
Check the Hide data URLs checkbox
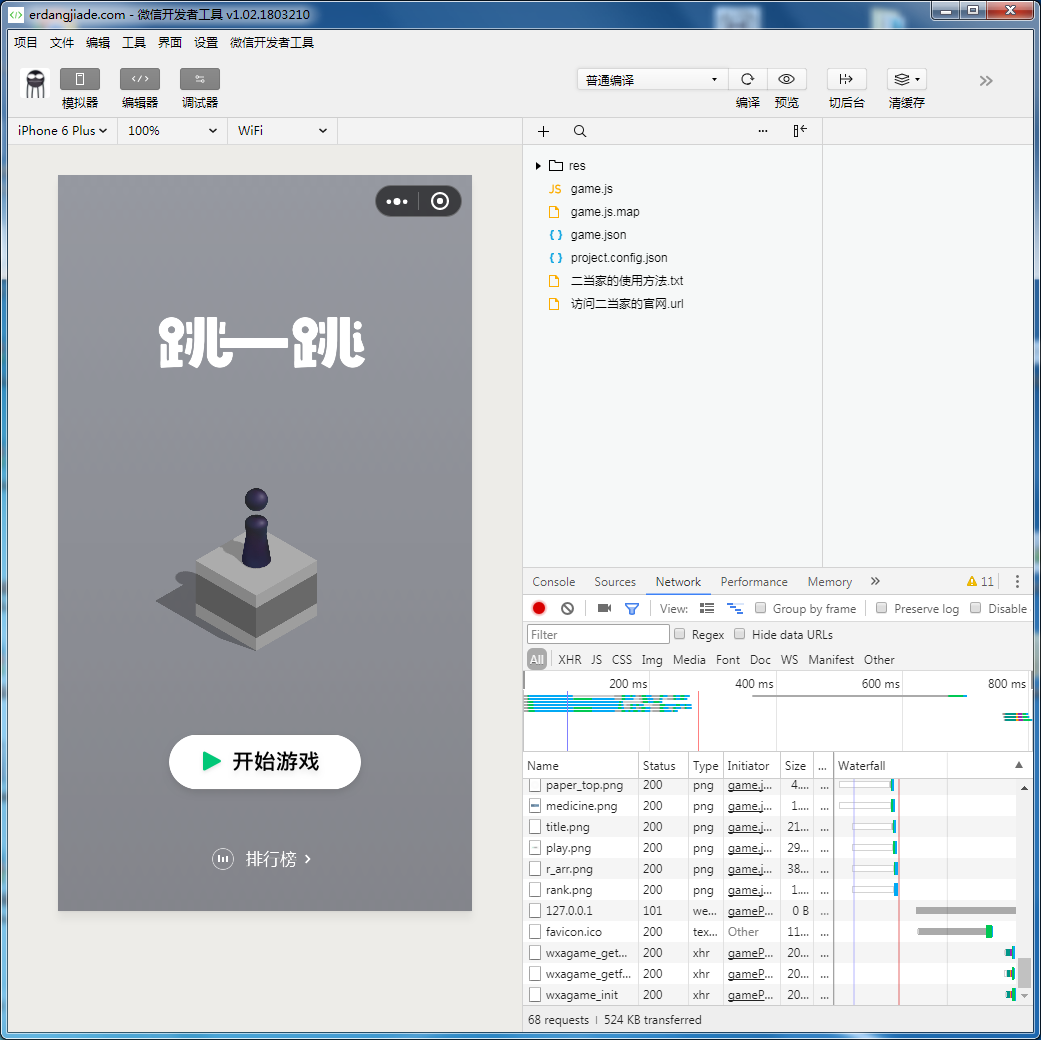tap(740, 634)
